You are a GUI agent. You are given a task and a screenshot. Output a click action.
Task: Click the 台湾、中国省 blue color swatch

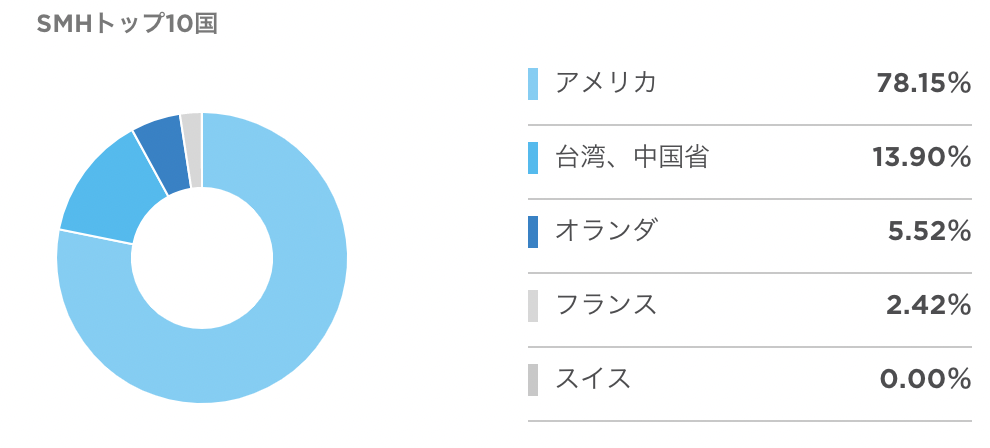[x=533, y=158]
